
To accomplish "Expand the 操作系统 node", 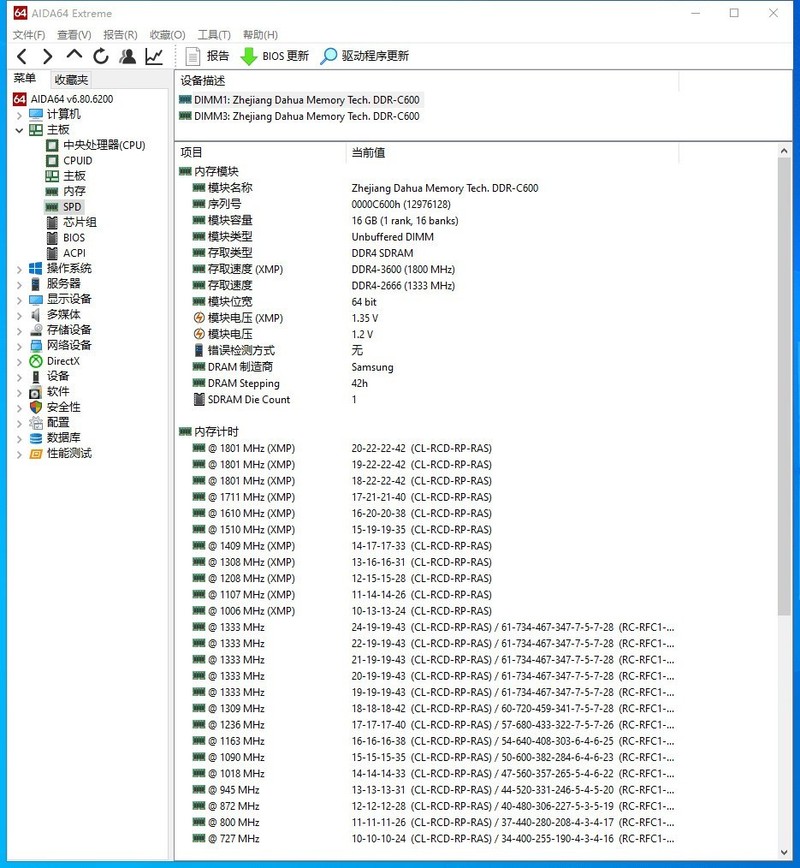I will pyautogui.click(x=19, y=268).
